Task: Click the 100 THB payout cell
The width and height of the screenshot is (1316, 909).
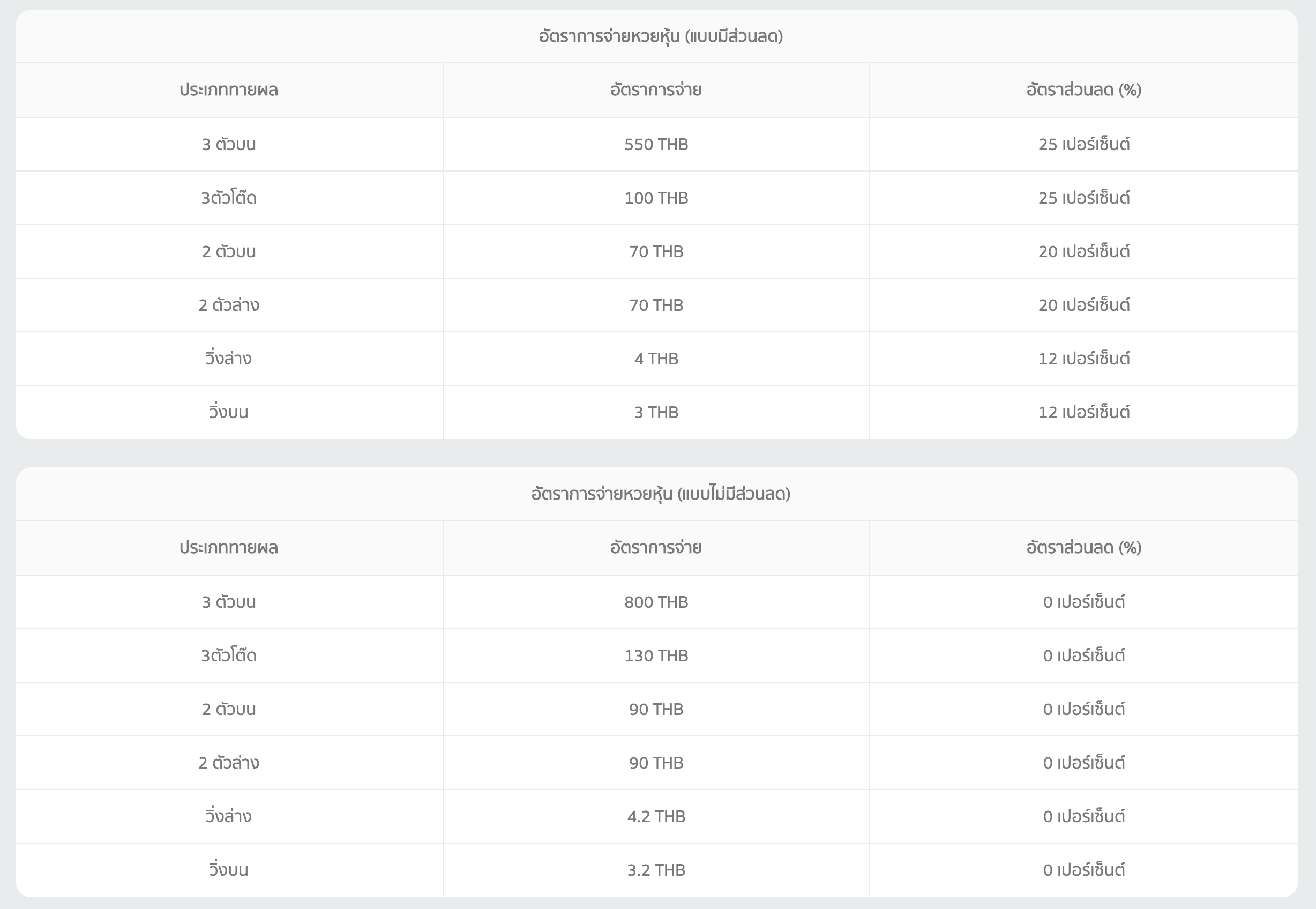Action: click(x=656, y=198)
